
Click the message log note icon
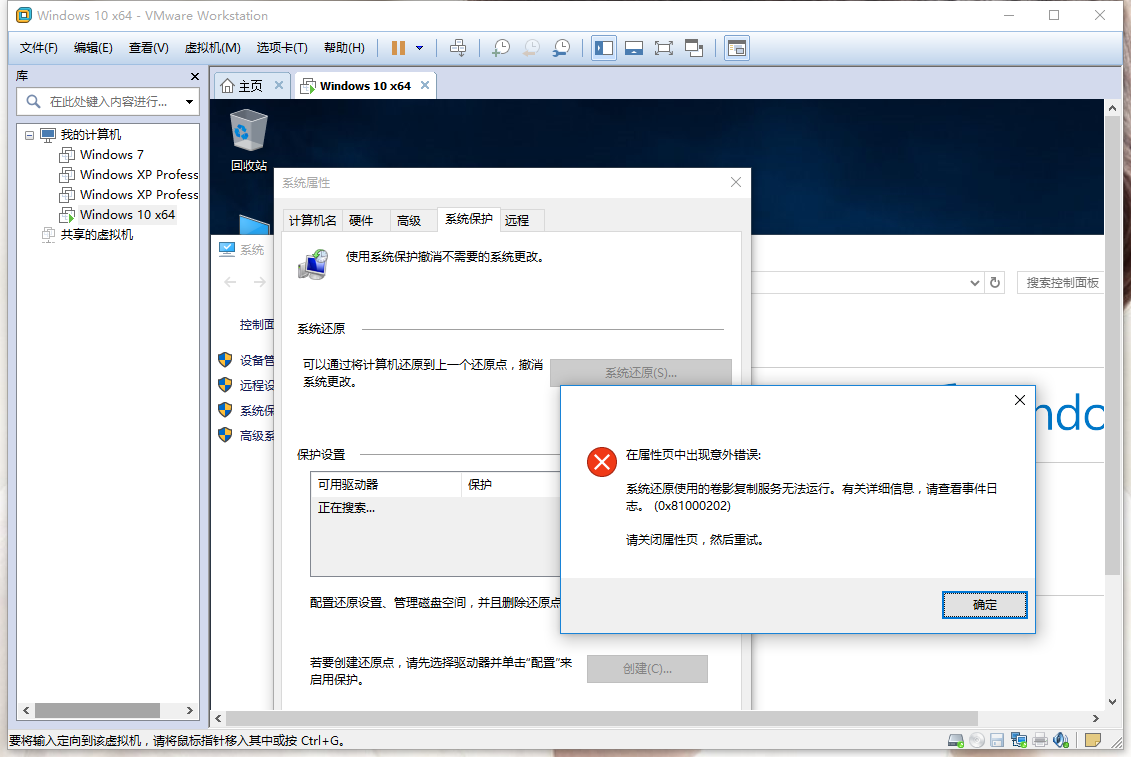click(1093, 740)
